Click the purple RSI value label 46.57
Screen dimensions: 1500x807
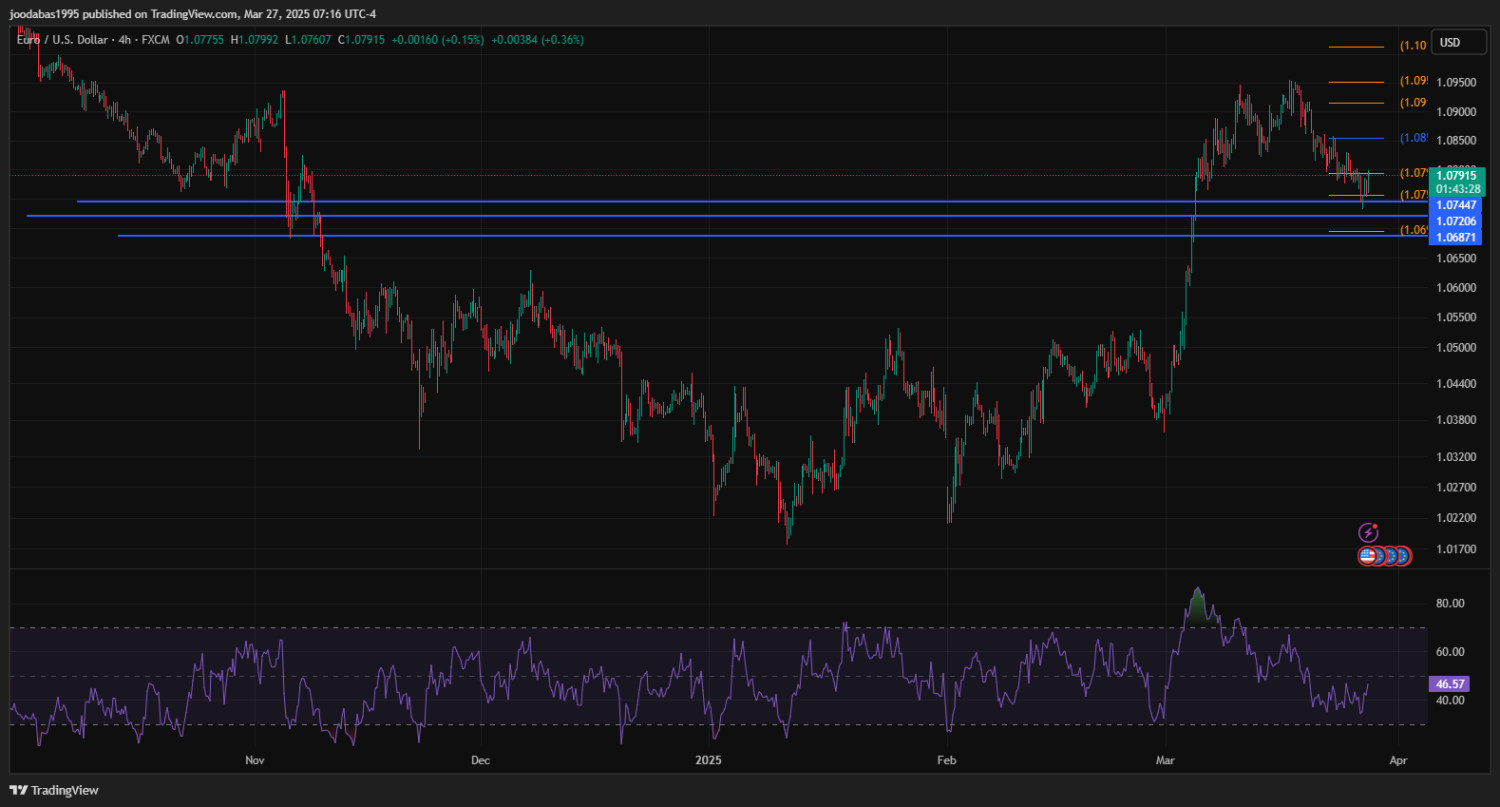(x=1449, y=685)
